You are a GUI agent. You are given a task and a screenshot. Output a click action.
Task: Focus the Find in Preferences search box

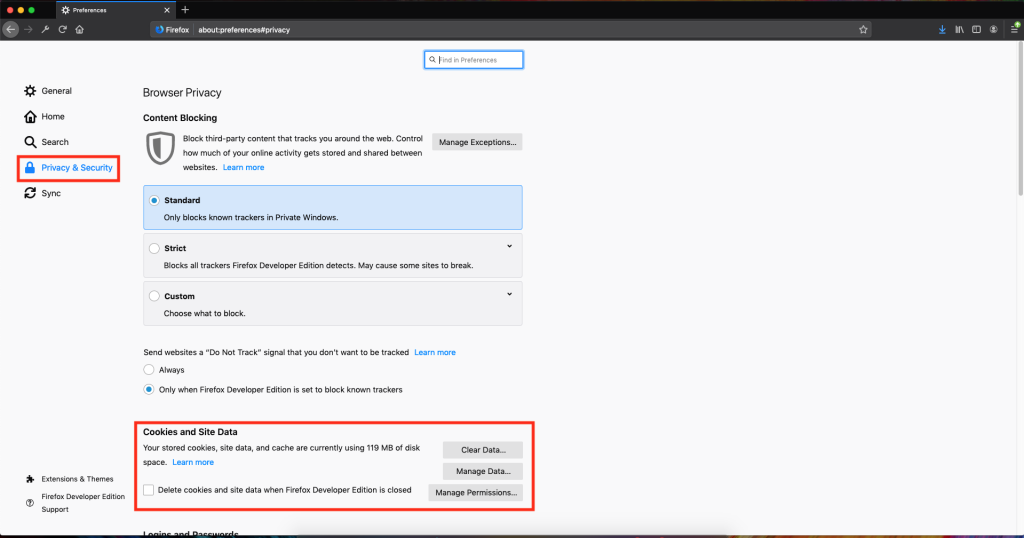(x=473, y=59)
